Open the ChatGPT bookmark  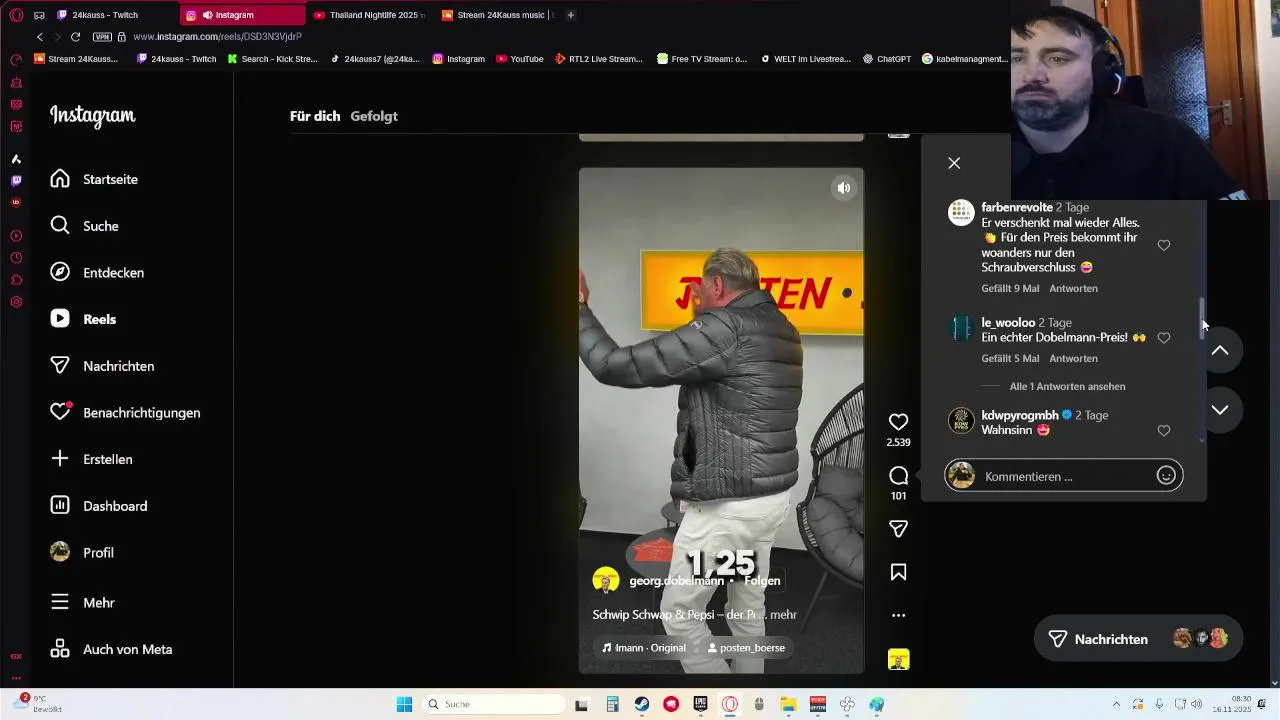886,59
